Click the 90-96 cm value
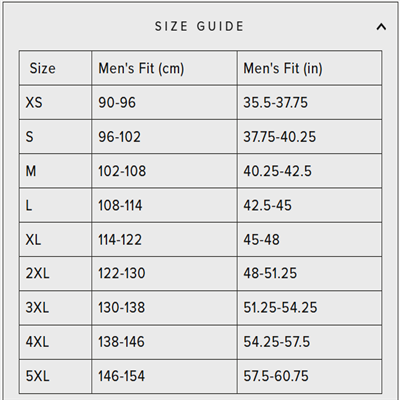The height and width of the screenshot is (400, 400). 117,102
